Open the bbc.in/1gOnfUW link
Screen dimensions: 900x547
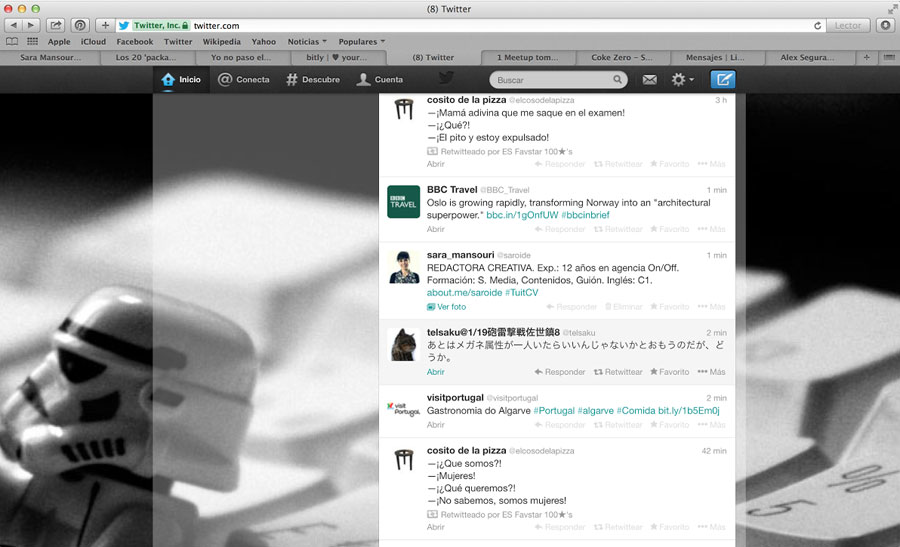(x=522, y=215)
